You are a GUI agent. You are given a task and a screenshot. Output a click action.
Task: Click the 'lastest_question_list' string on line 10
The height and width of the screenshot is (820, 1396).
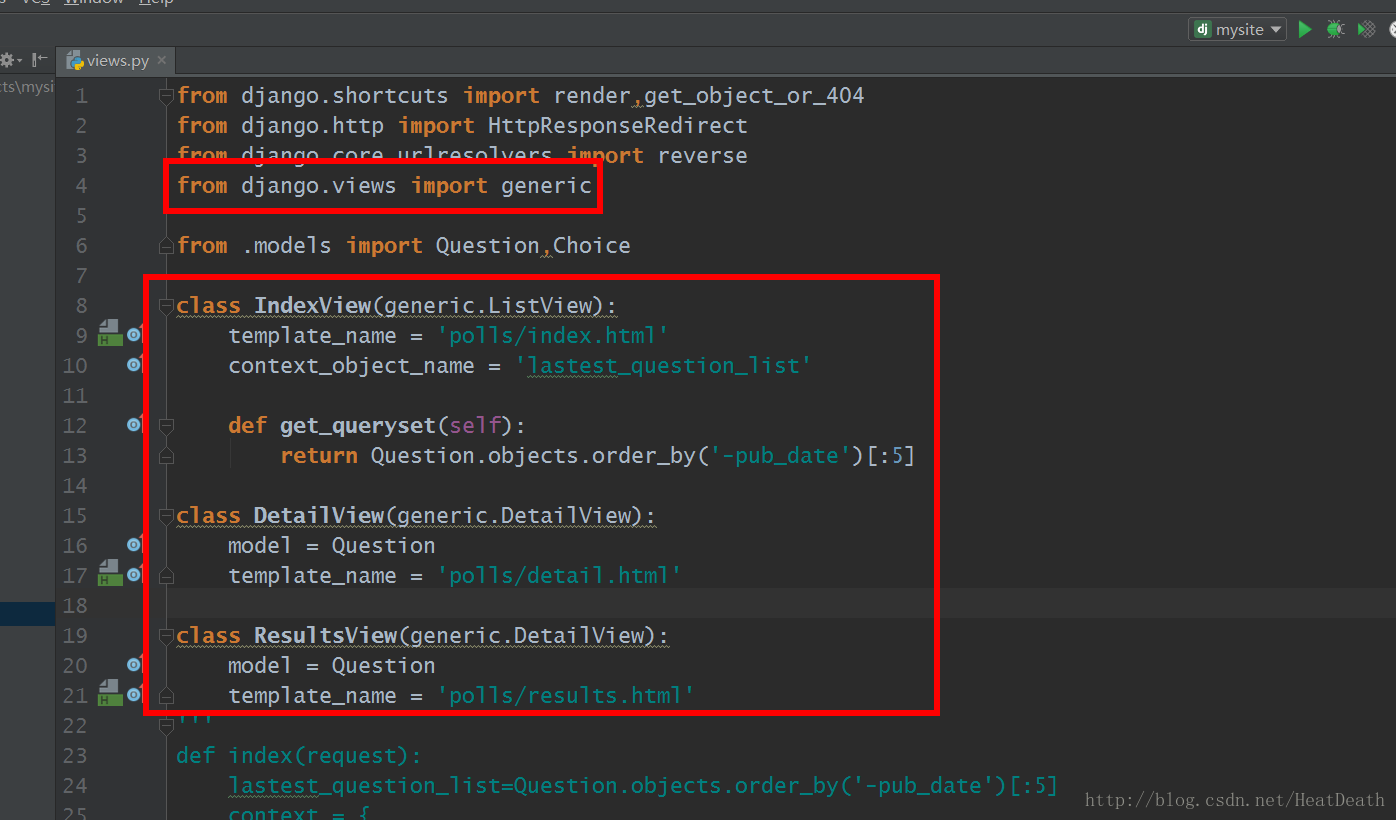[x=663, y=366]
